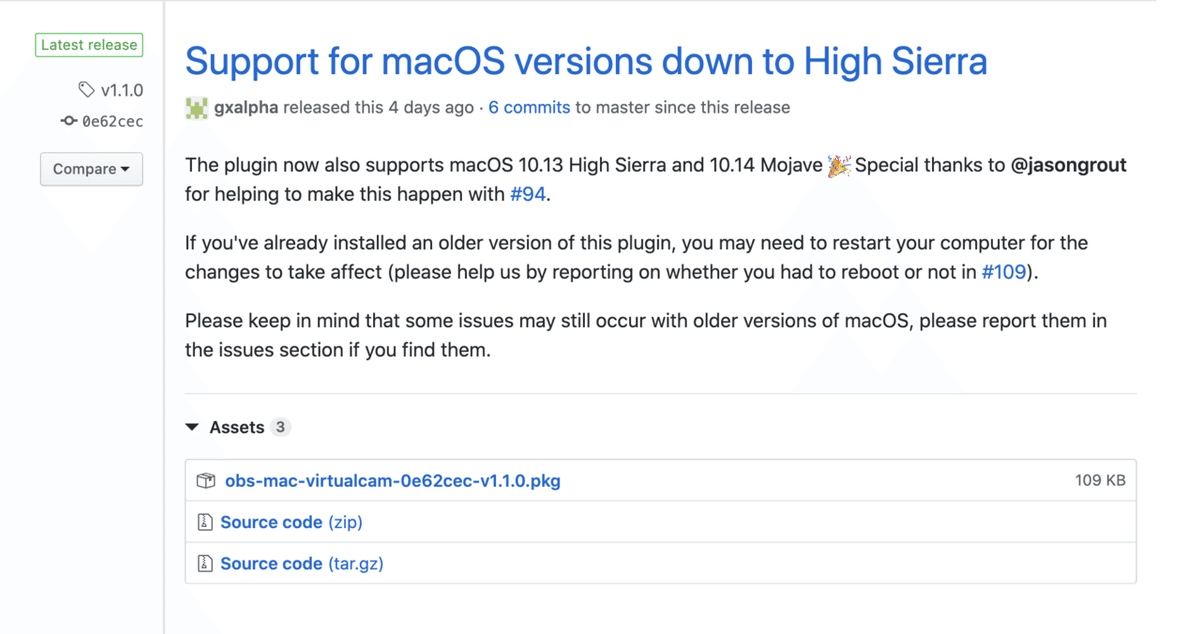Open the @jasongrout mention

tap(1068, 165)
